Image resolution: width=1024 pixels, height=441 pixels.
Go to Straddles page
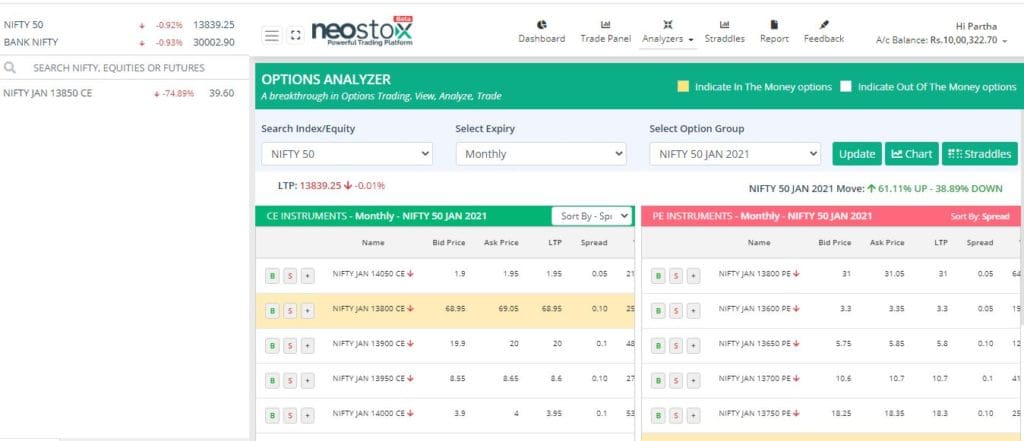tap(724, 31)
